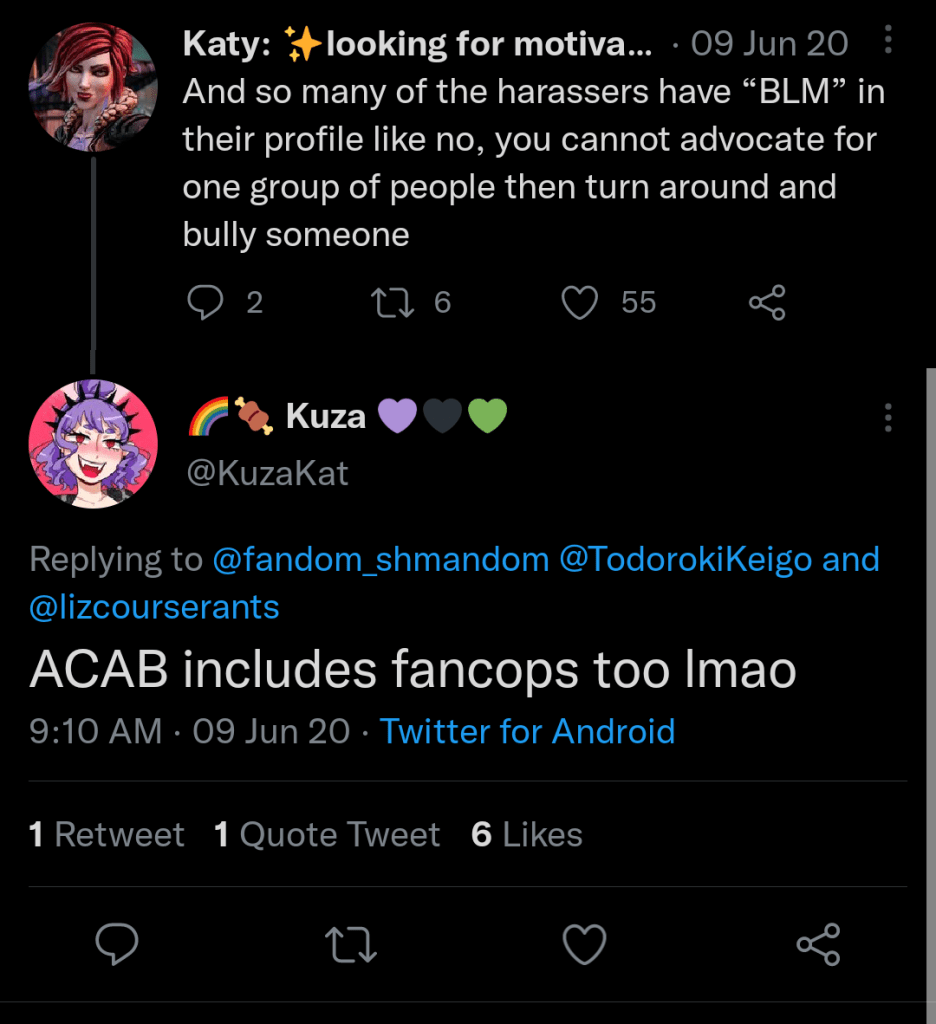This screenshot has width=936, height=1024.
Task: Reply to Kuza's ACAB tweet
Action: 117,943
